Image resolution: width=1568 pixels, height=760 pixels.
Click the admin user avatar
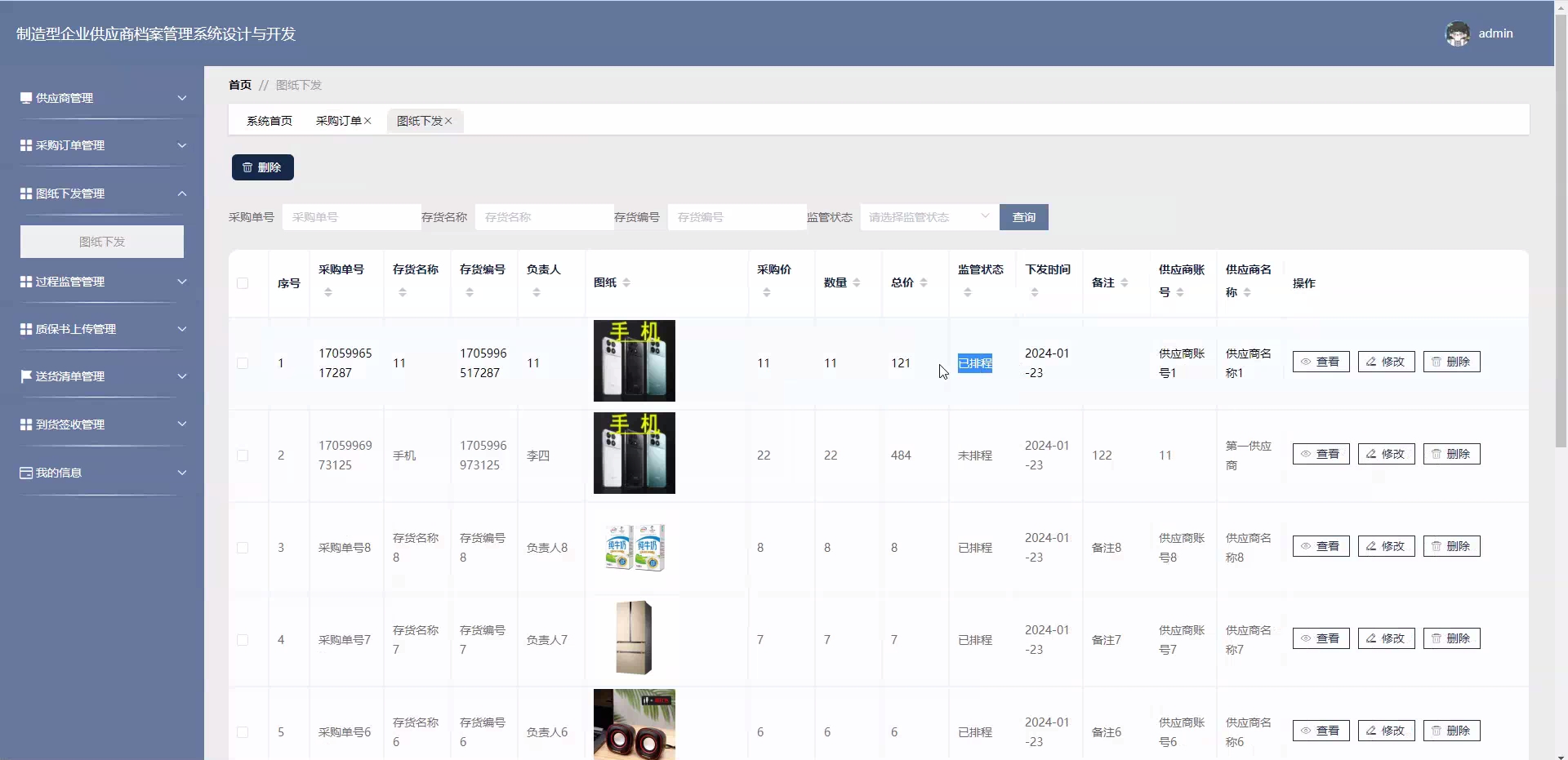(1457, 33)
